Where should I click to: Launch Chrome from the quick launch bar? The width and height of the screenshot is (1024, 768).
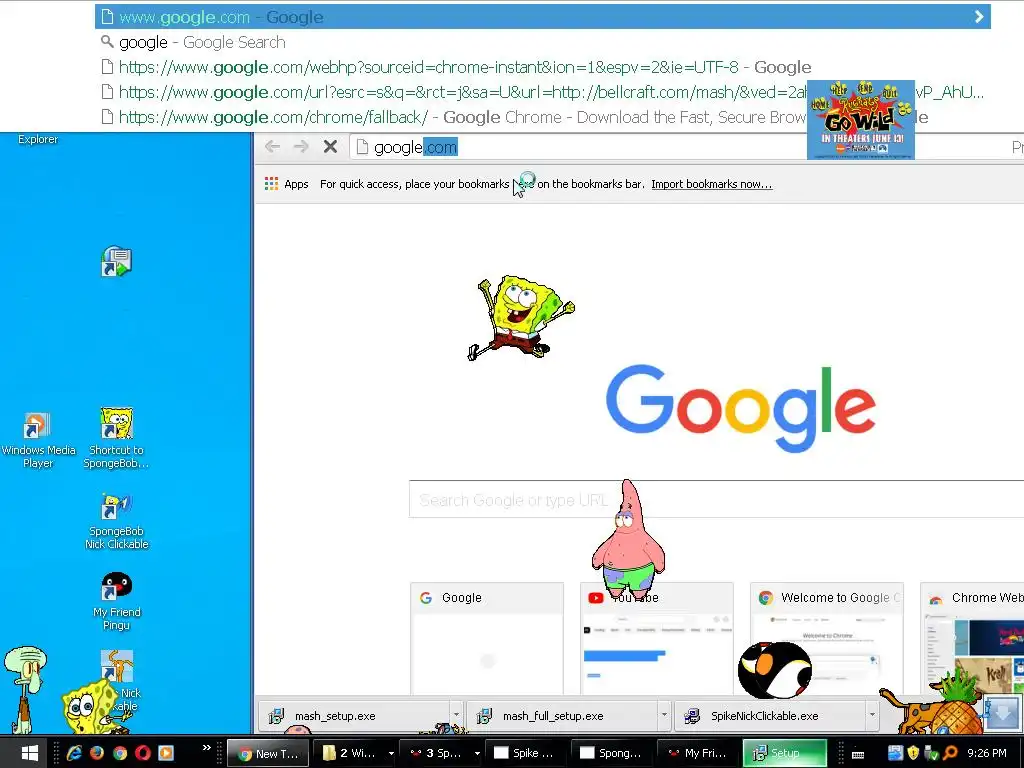pyautogui.click(x=120, y=753)
